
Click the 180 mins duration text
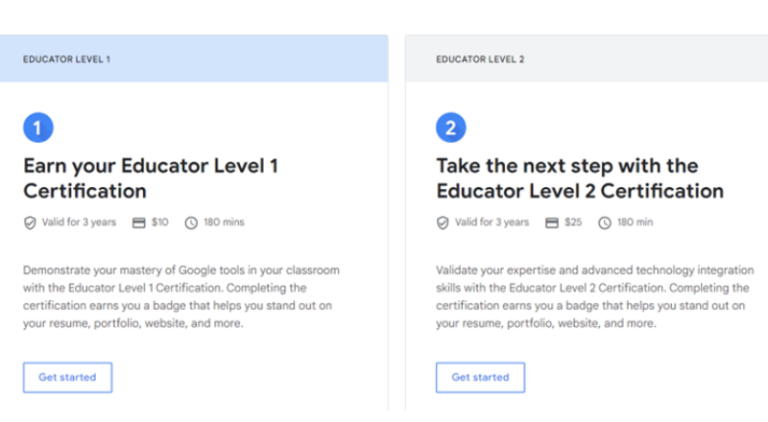click(x=224, y=222)
